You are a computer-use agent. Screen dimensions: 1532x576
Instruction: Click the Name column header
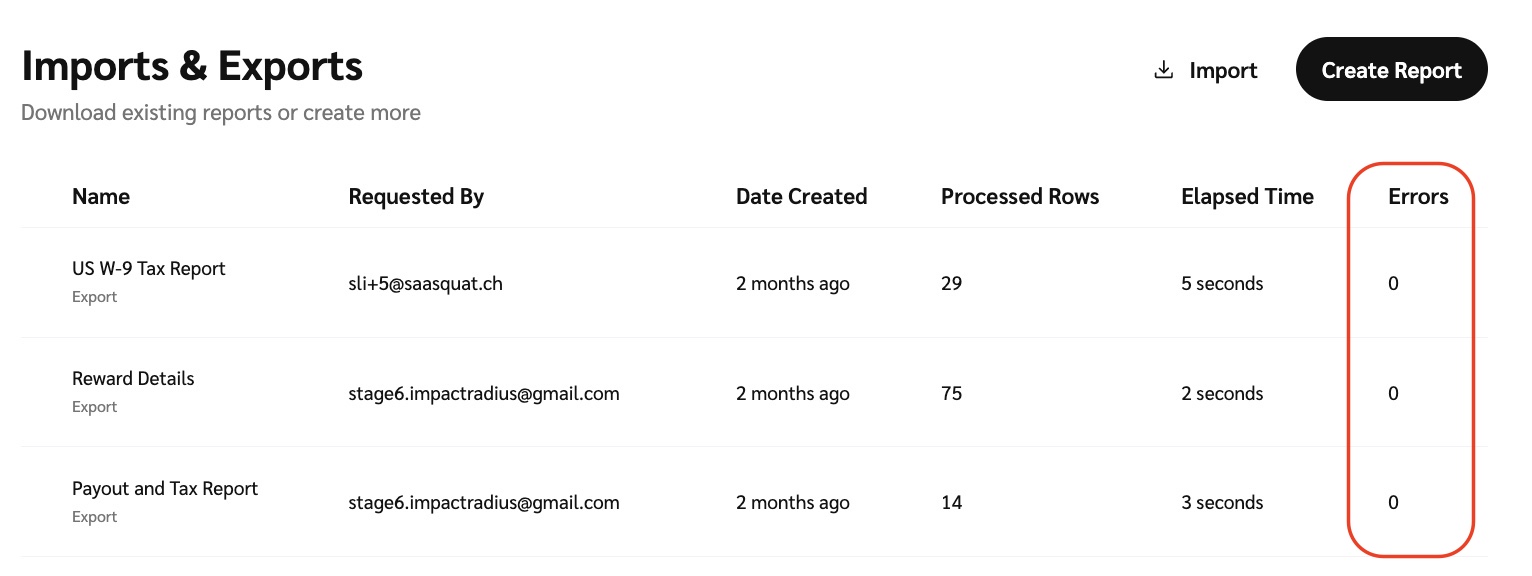101,197
